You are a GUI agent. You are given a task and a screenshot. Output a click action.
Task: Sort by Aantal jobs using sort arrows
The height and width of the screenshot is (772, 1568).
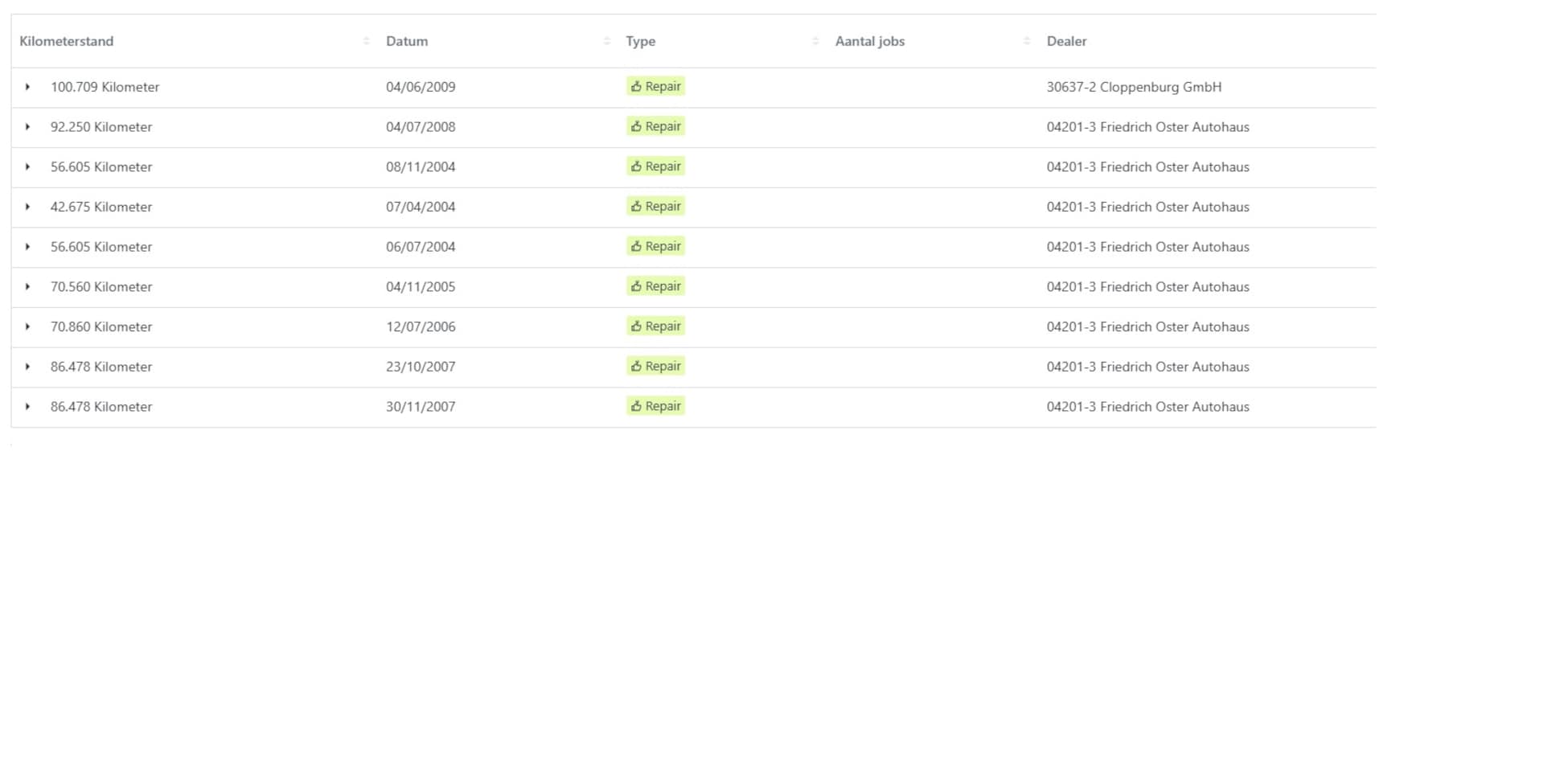pyautogui.click(x=1026, y=41)
